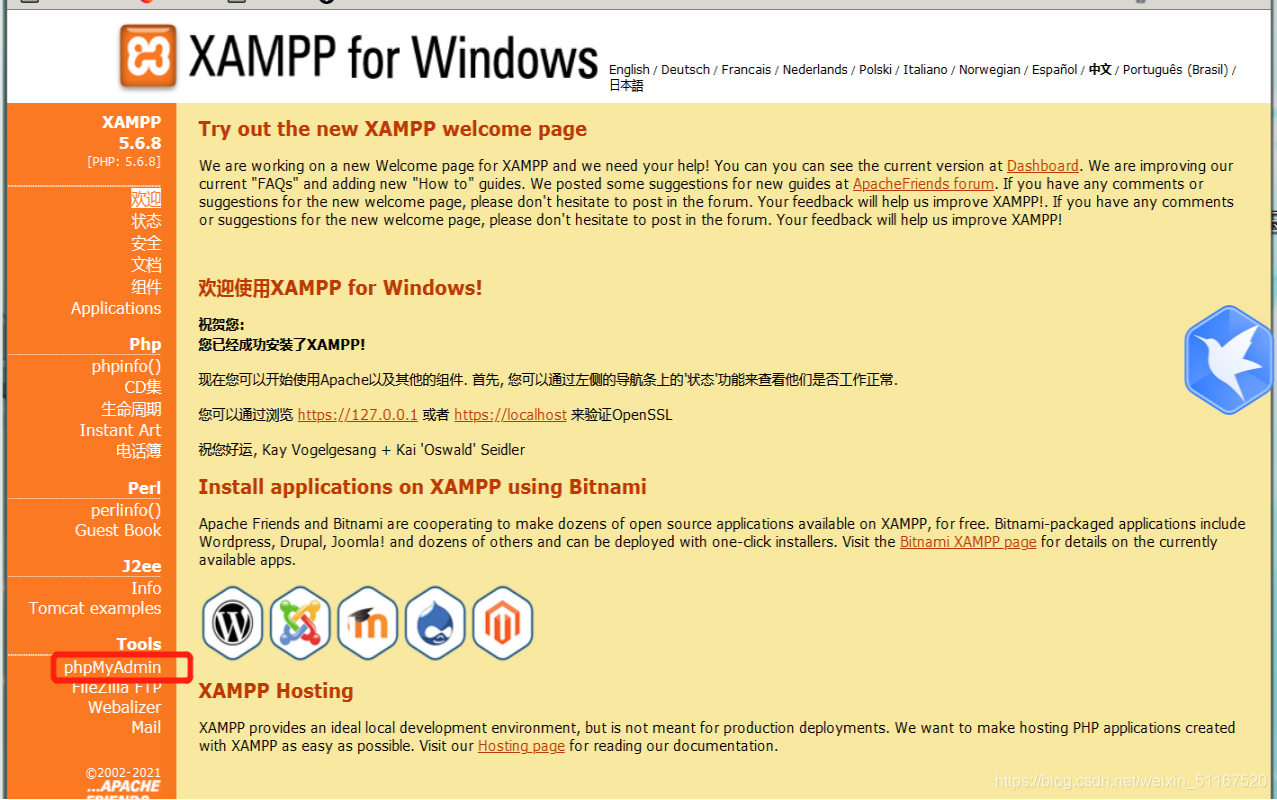The width and height of the screenshot is (1277, 800).
Task: Switch language to Deutsch
Action: point(686,70)
